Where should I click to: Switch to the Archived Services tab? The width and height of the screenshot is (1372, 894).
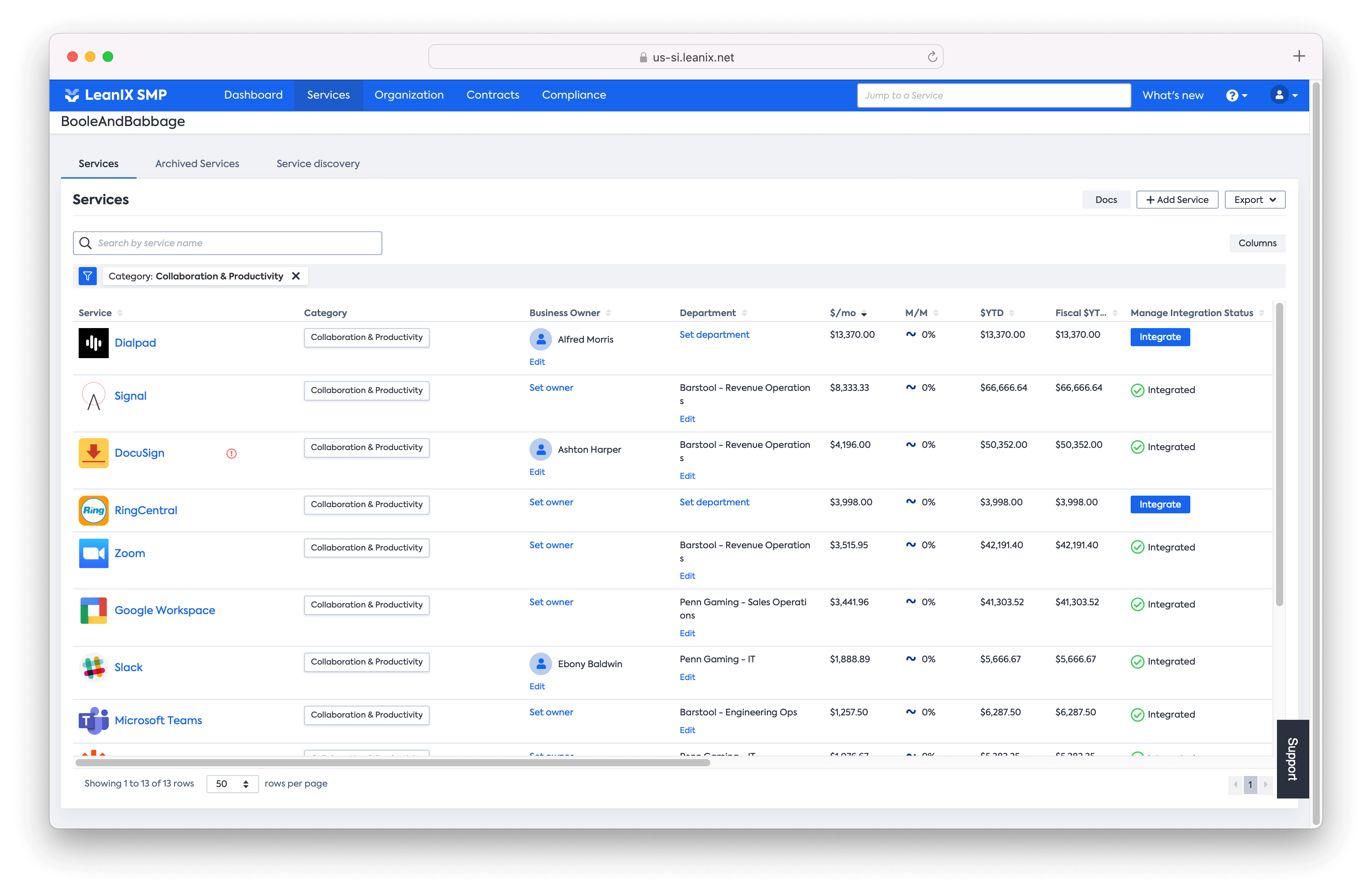click(197, 163)
